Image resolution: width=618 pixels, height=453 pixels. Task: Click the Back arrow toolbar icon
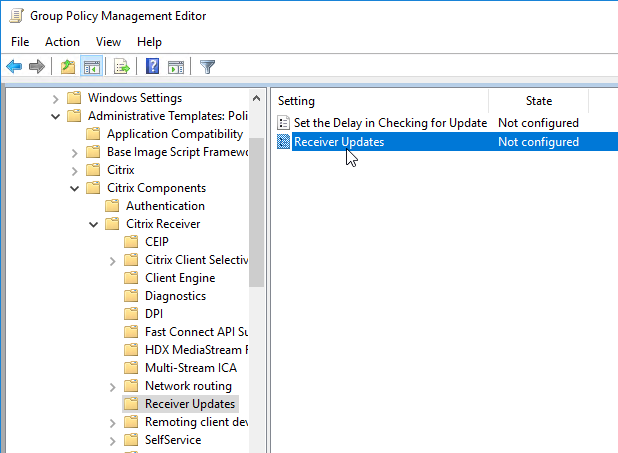pos(14,67)
